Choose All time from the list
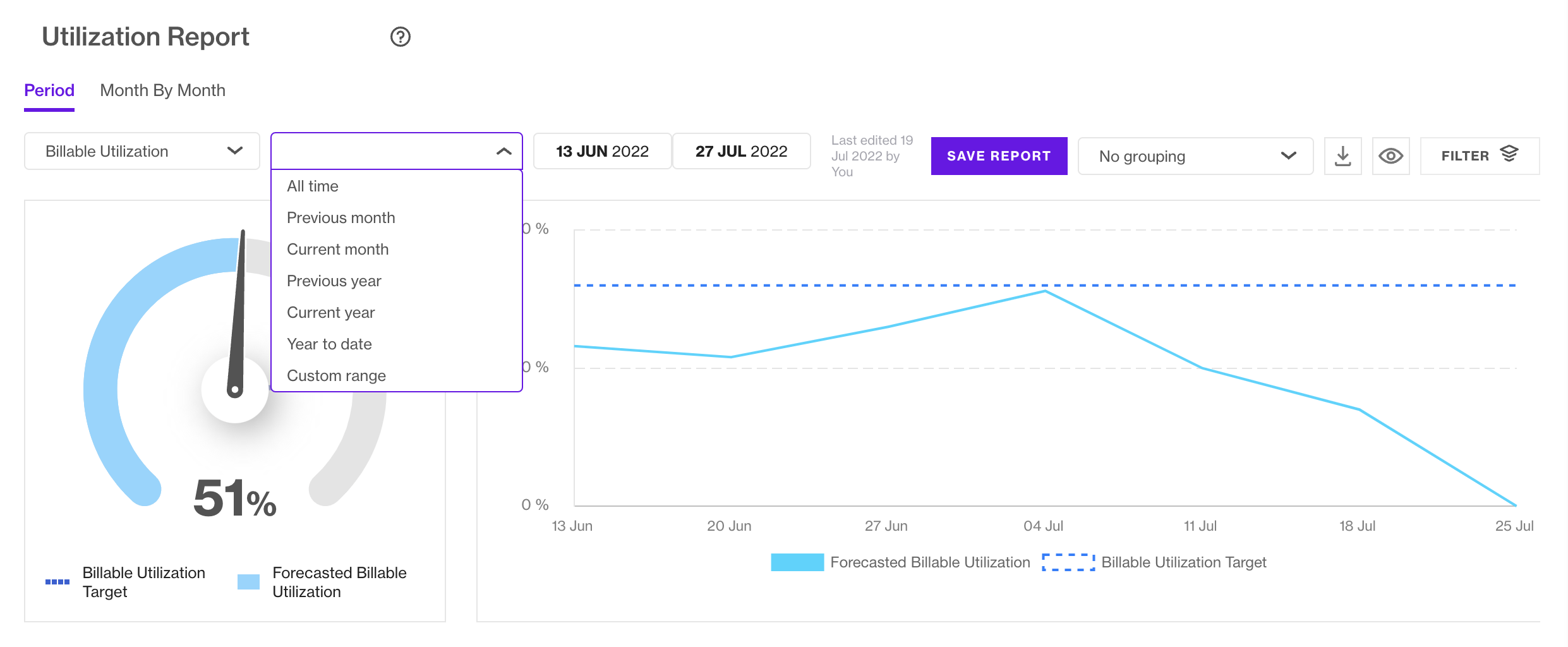The image size is (1568, 647). click(313, 186)
